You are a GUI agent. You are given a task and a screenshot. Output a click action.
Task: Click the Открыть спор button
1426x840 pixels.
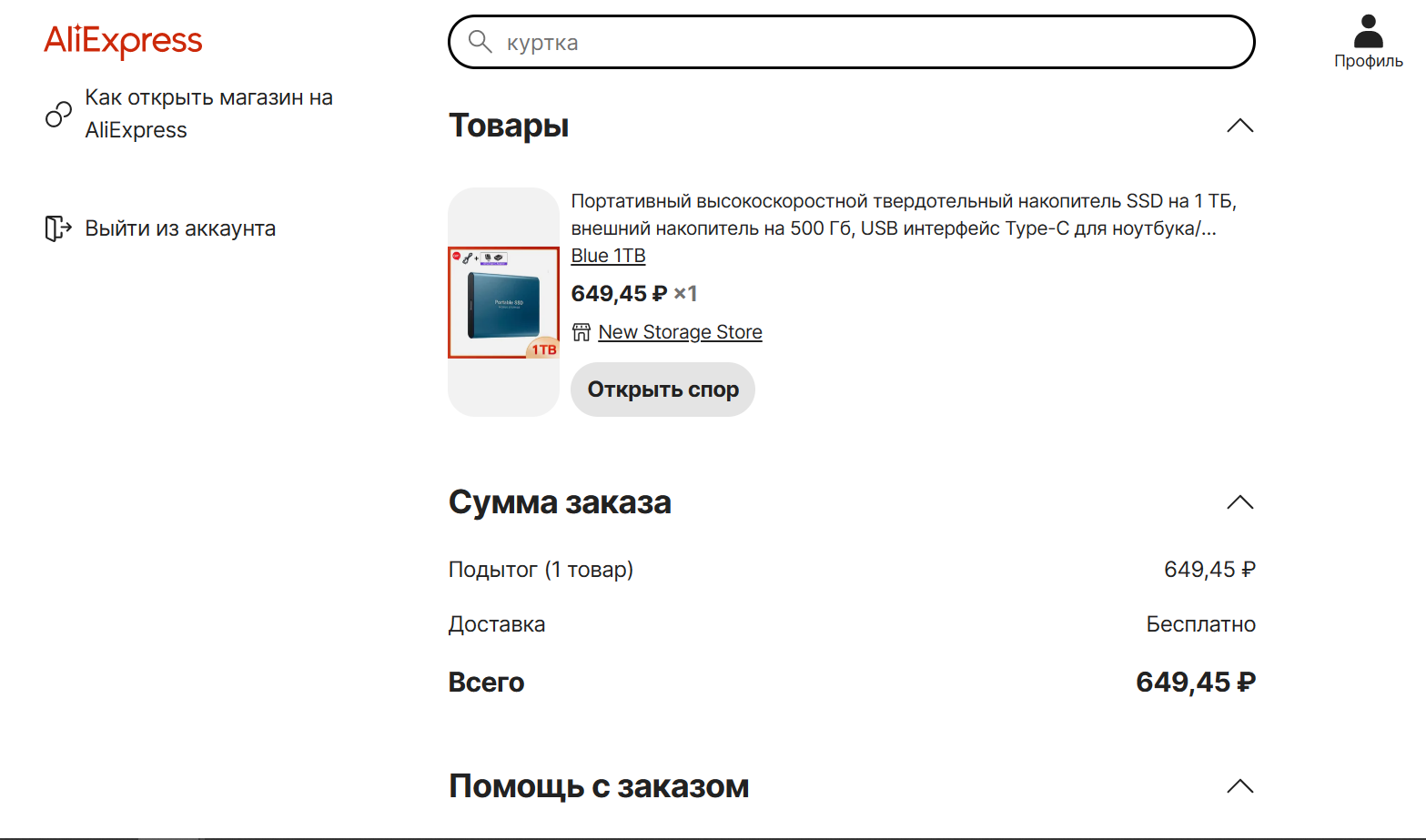coord(662,390)
